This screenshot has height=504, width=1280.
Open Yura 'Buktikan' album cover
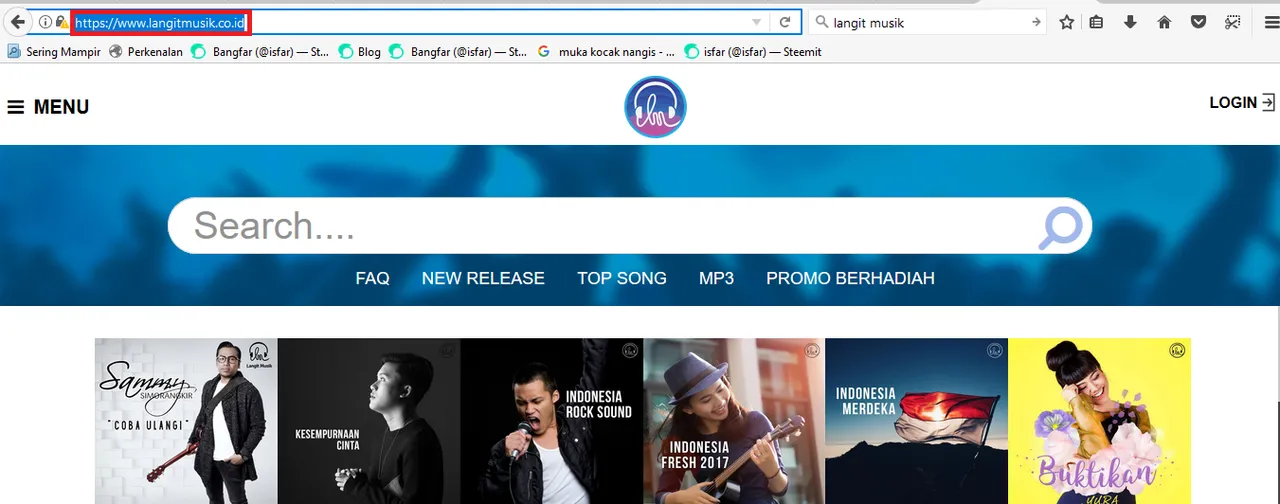(x=1100, y=421)
